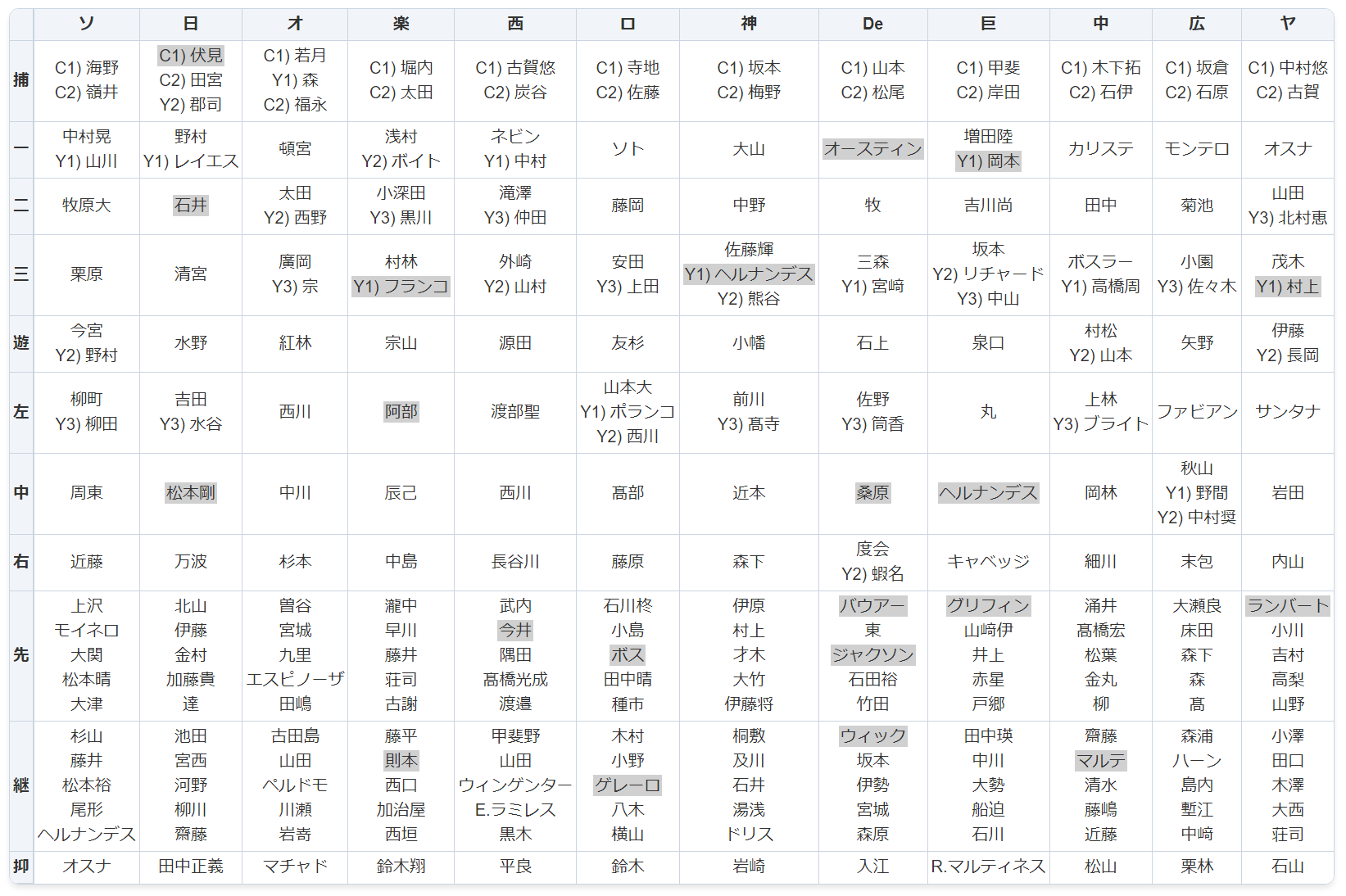1346x896 pixels.
Task: Select closer R.マルティネス in the 巨 column
Action: point(988,867)
